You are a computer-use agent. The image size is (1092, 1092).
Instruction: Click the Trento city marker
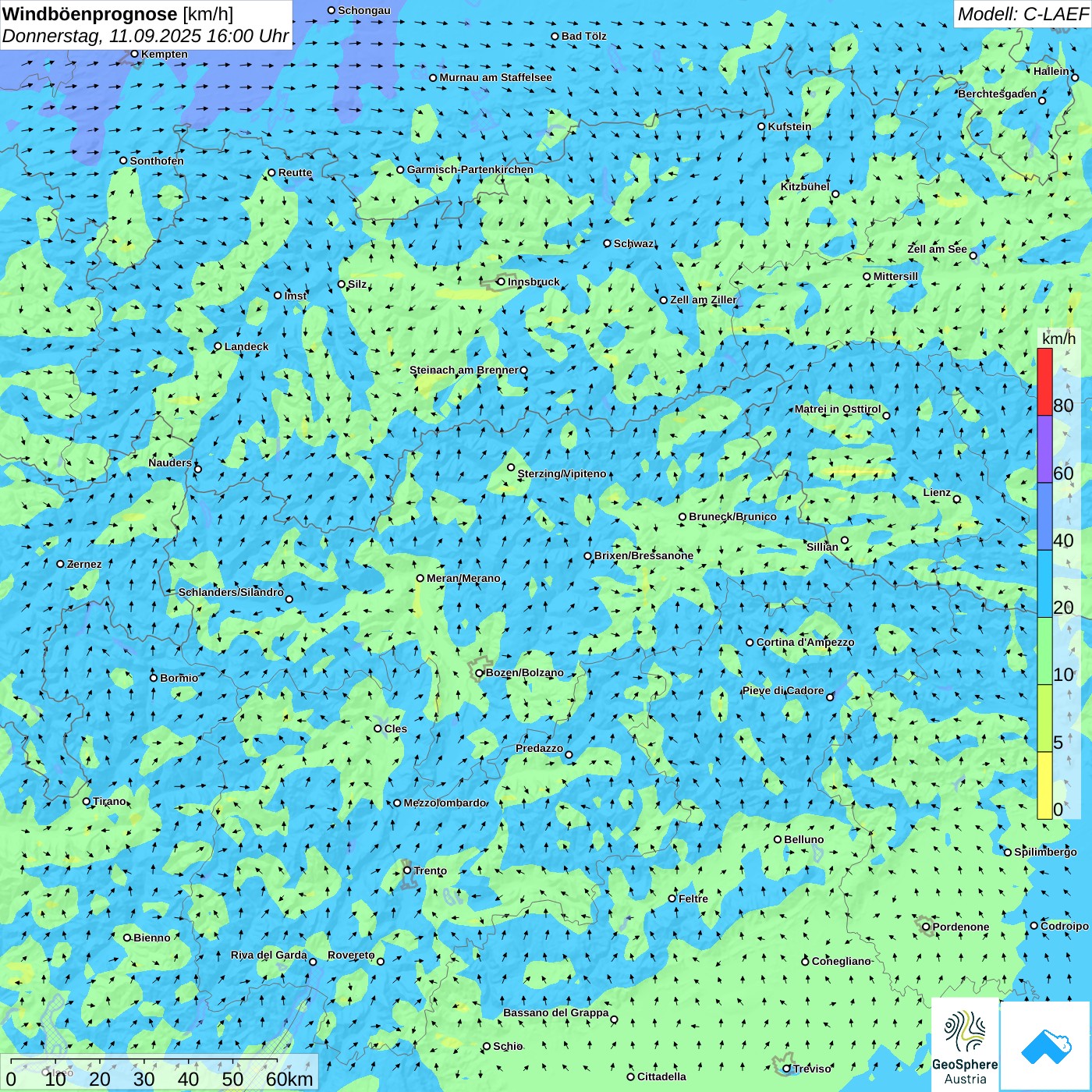coord(407,870)
